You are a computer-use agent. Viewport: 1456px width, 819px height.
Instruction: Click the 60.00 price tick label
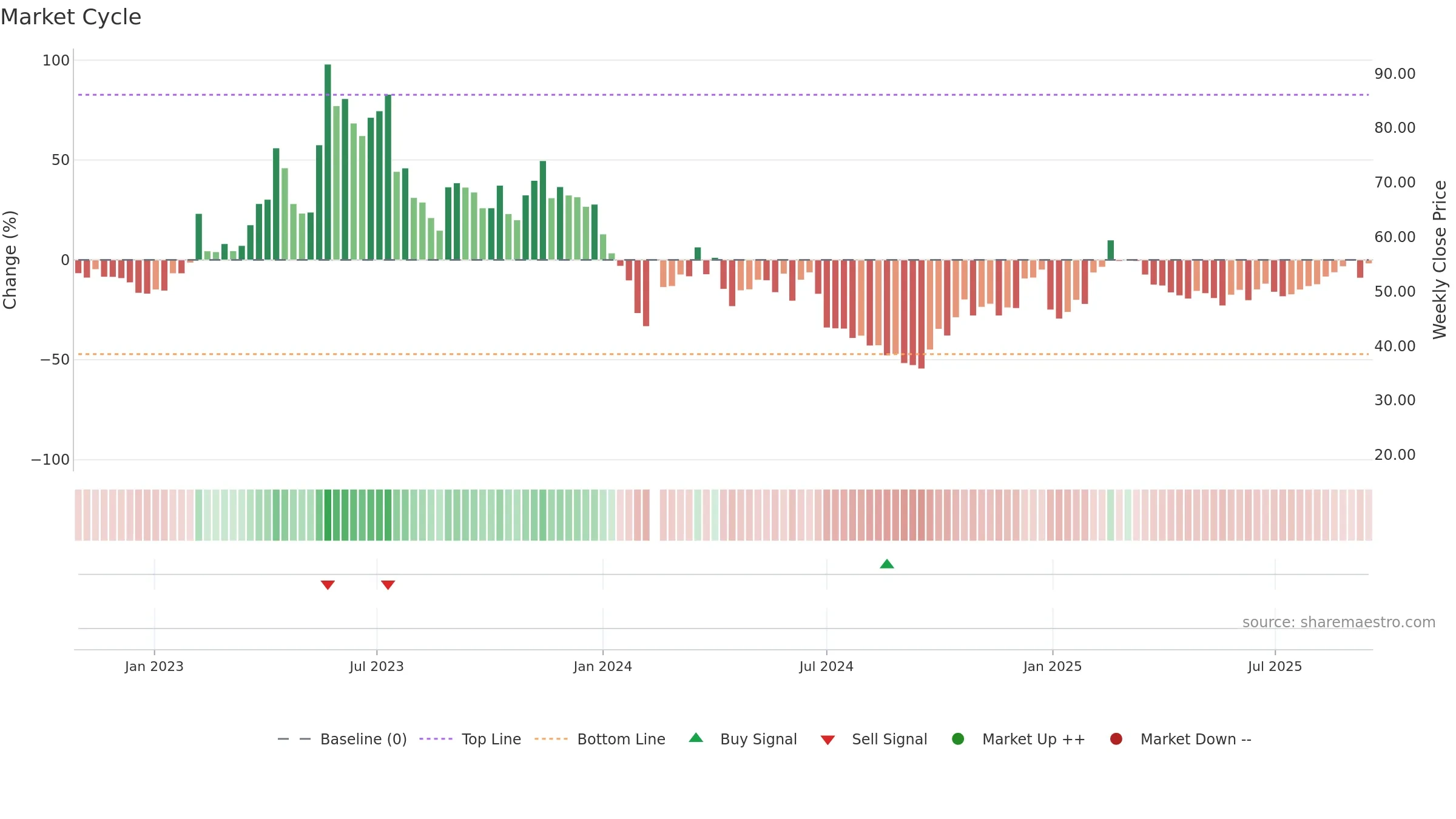[1395, 237]
